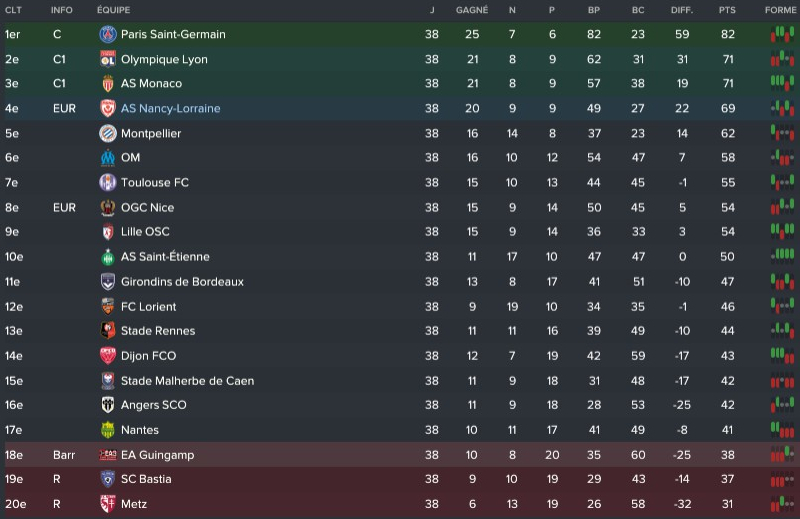Click the OM club badge
Screen dimensions: 800x519
click(x=108, y=158)
